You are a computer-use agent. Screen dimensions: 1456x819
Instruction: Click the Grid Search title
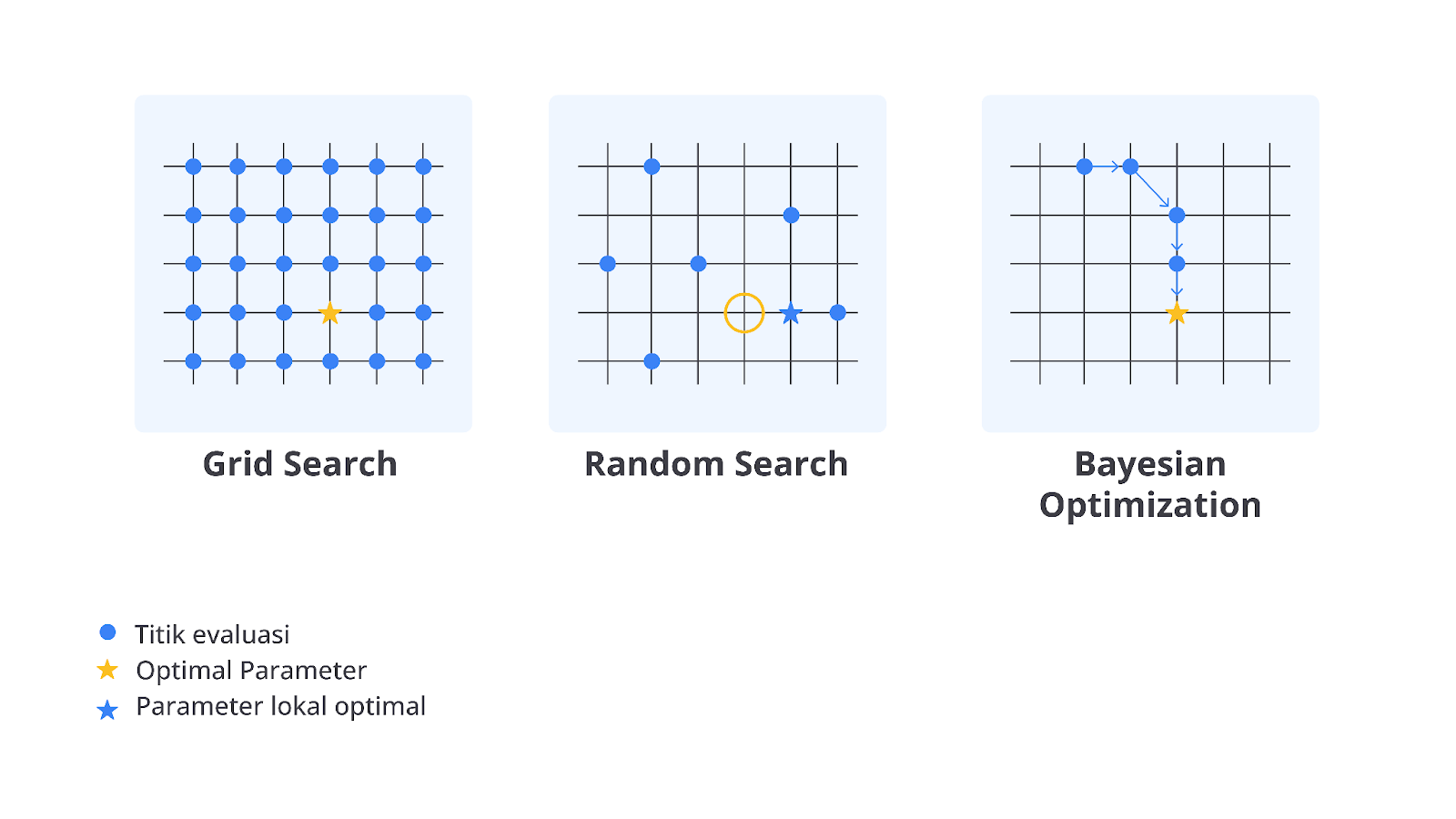(x=299, y=464)
